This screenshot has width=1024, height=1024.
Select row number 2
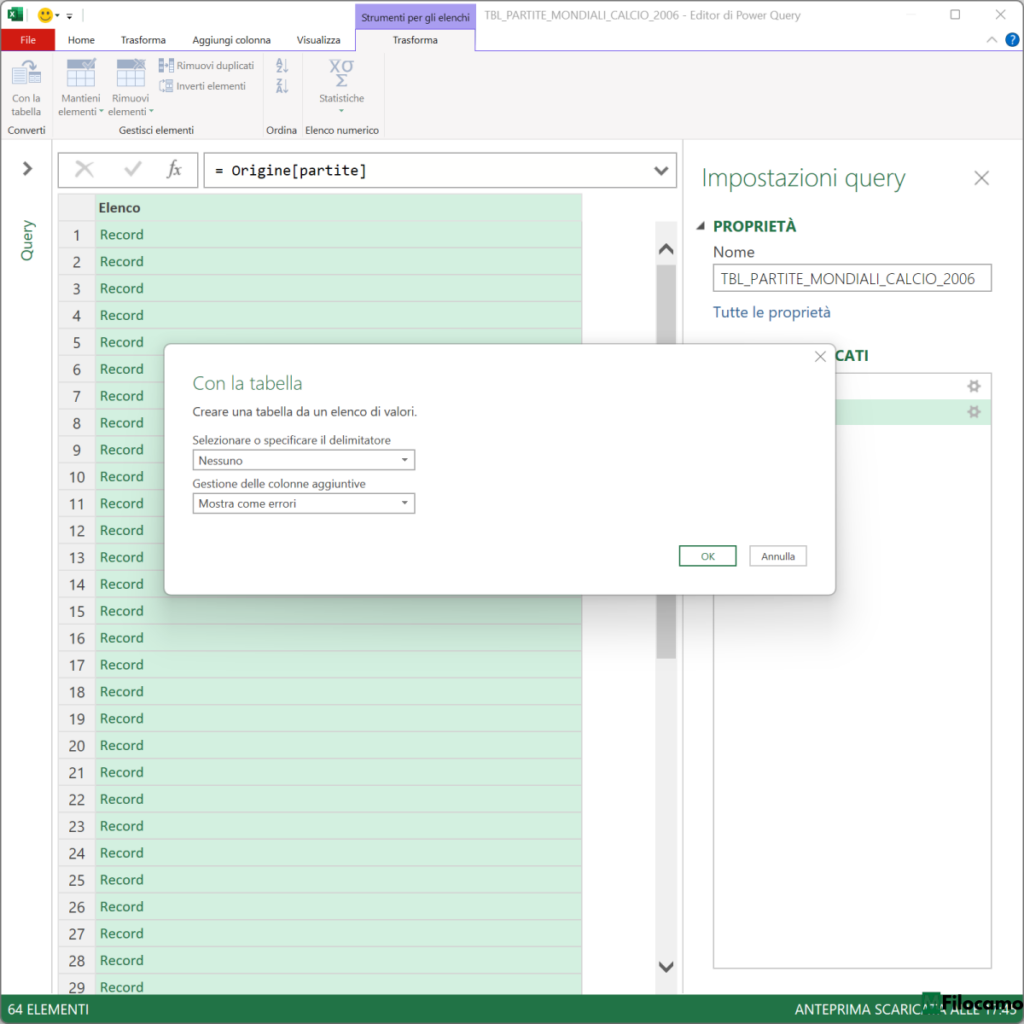click(x=76, y=262)
